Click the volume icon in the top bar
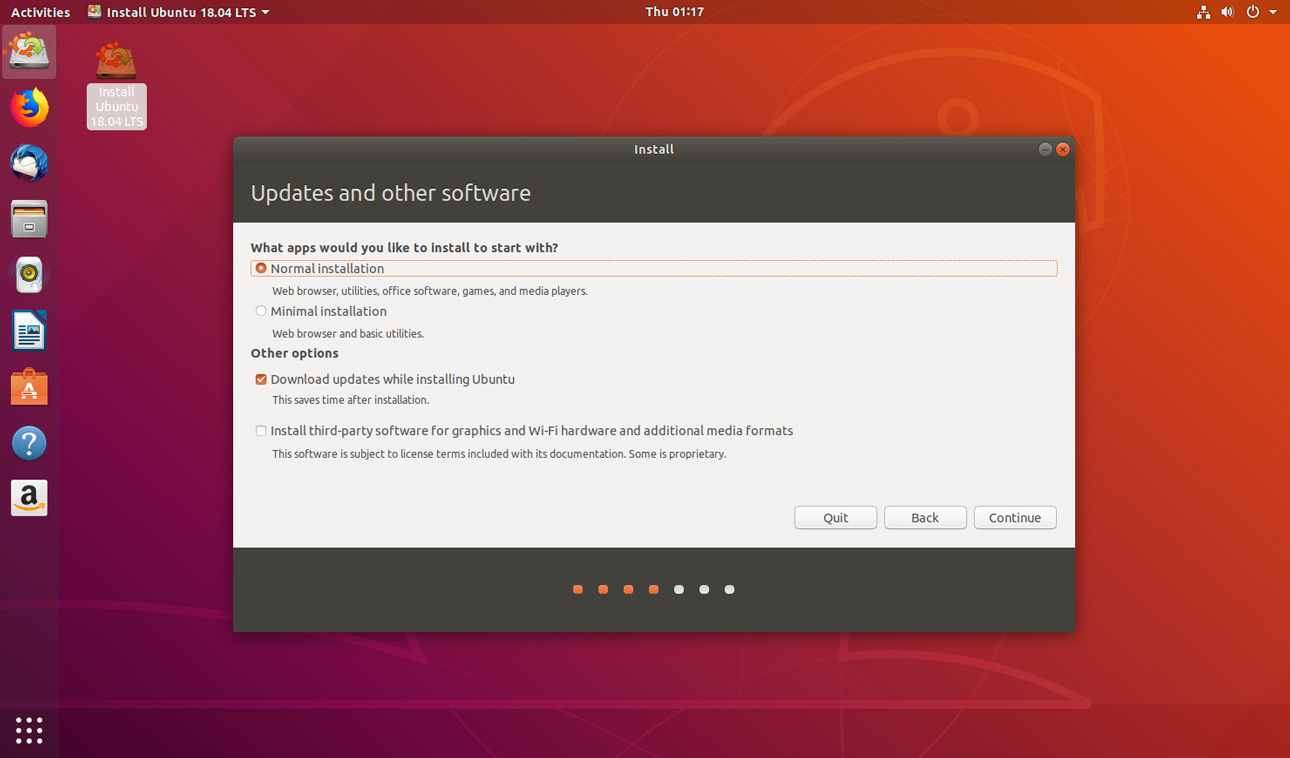The width and height of the screenshot is (1290, 758). (1228, 12)
